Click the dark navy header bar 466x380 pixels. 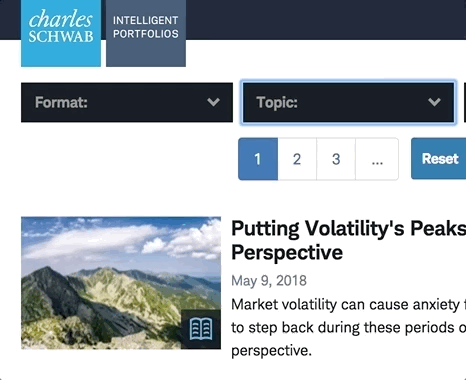click(x=326, y=20)
